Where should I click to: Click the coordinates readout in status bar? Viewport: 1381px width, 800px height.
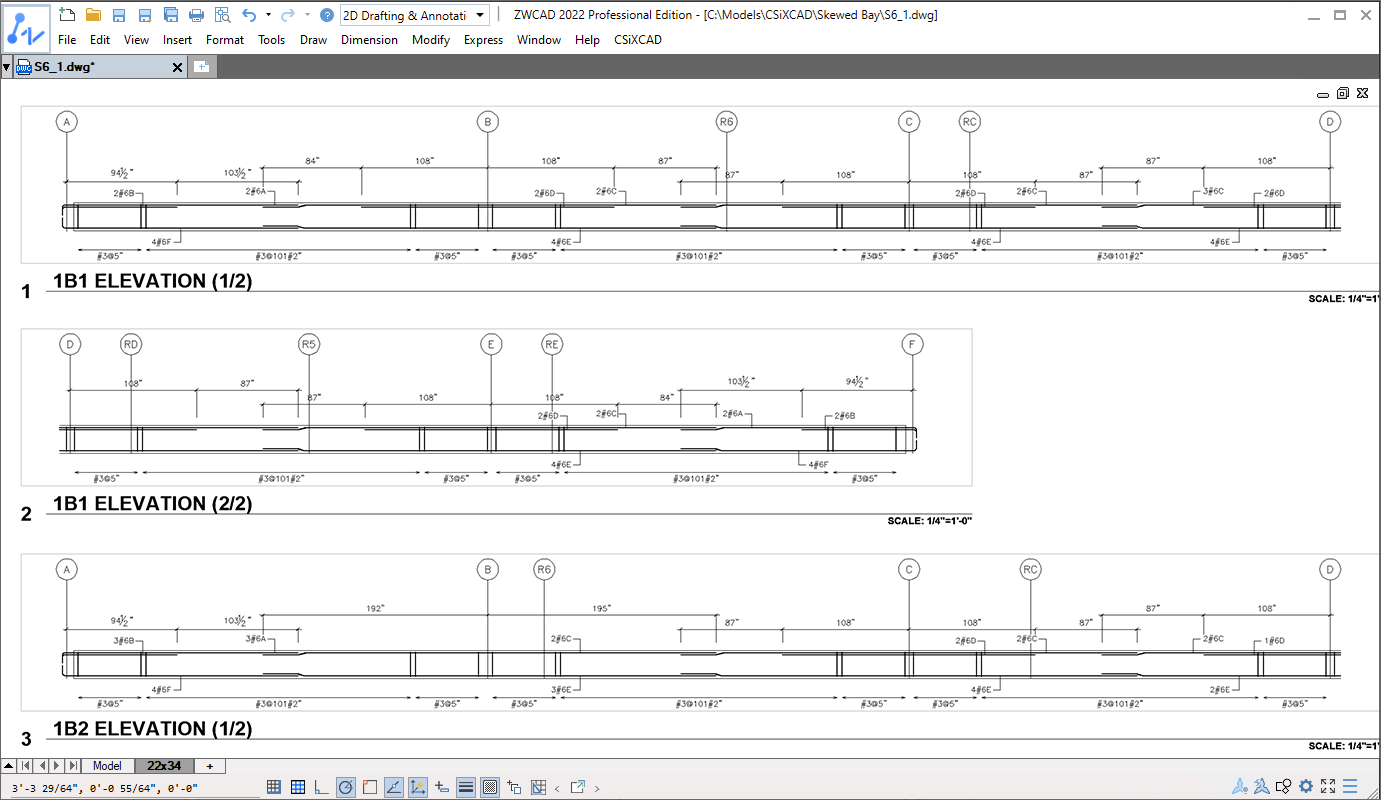tap(105, 788)
